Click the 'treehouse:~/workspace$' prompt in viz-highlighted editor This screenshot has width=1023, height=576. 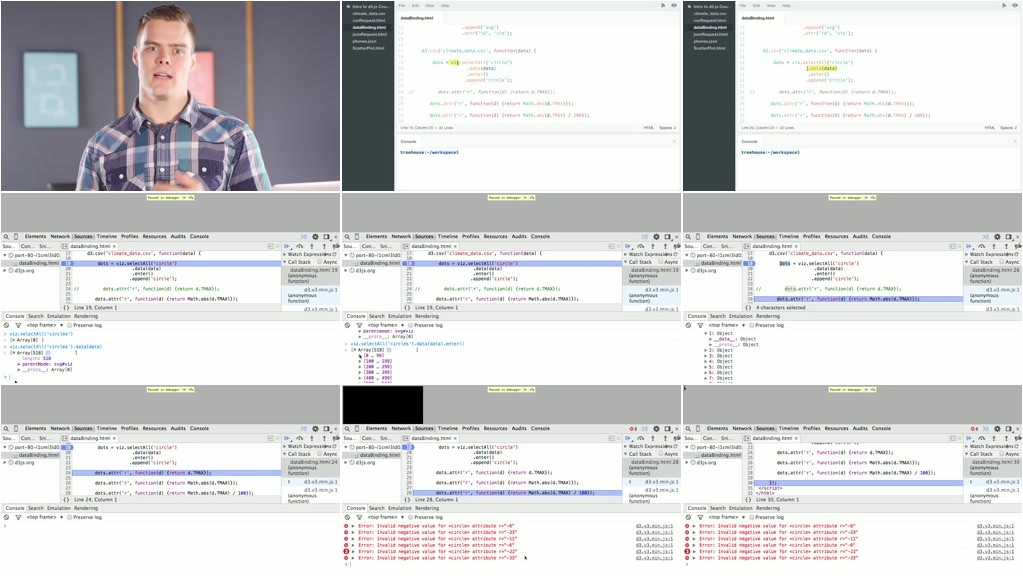pos(429,153)
